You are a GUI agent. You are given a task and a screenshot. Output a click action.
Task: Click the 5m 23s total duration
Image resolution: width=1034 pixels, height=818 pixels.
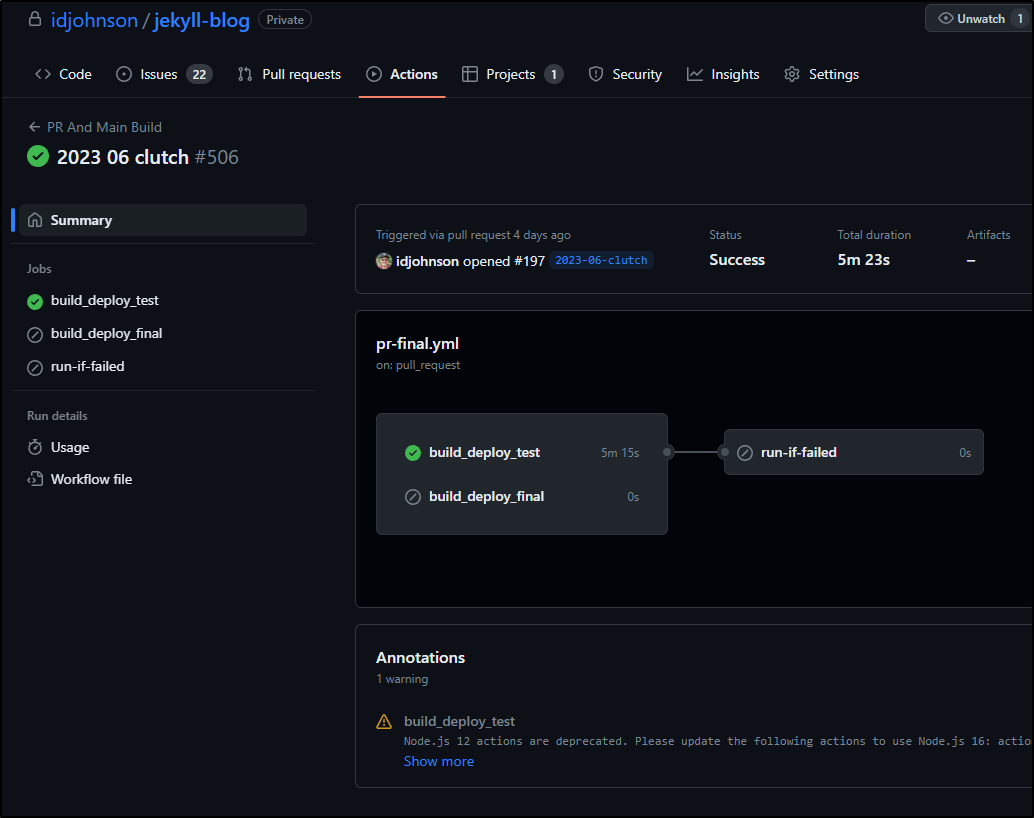(x=864, y=260)
